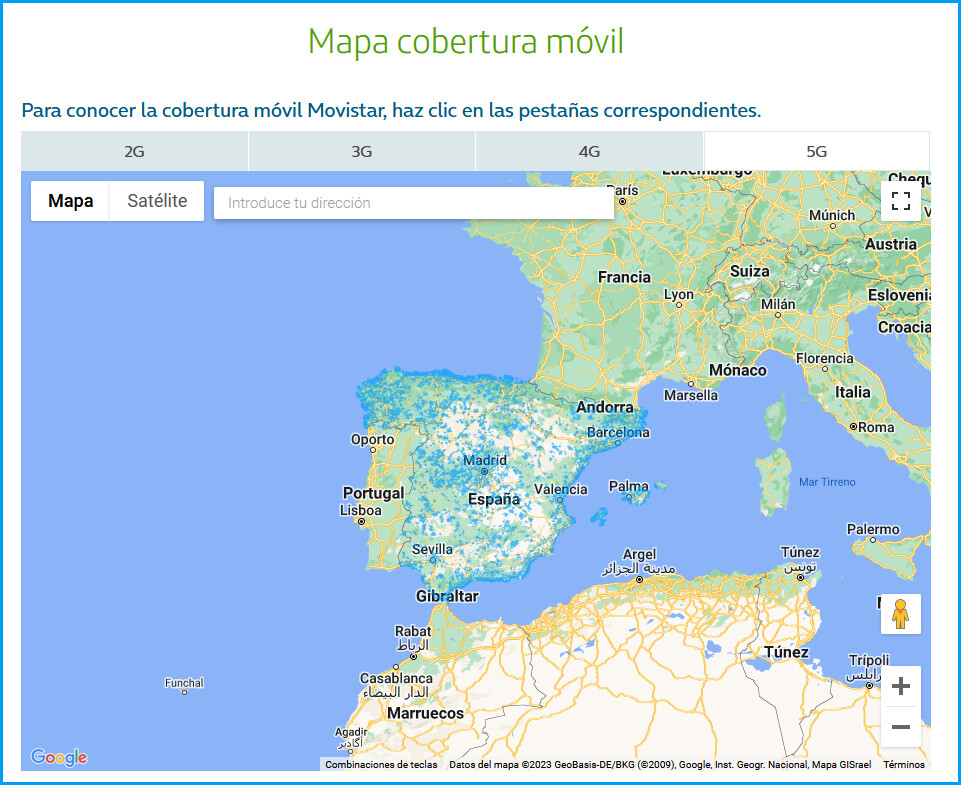This screenshot has height=785, width=961.
Task: Click the Street View pegman icon
Action: [900, 614]
